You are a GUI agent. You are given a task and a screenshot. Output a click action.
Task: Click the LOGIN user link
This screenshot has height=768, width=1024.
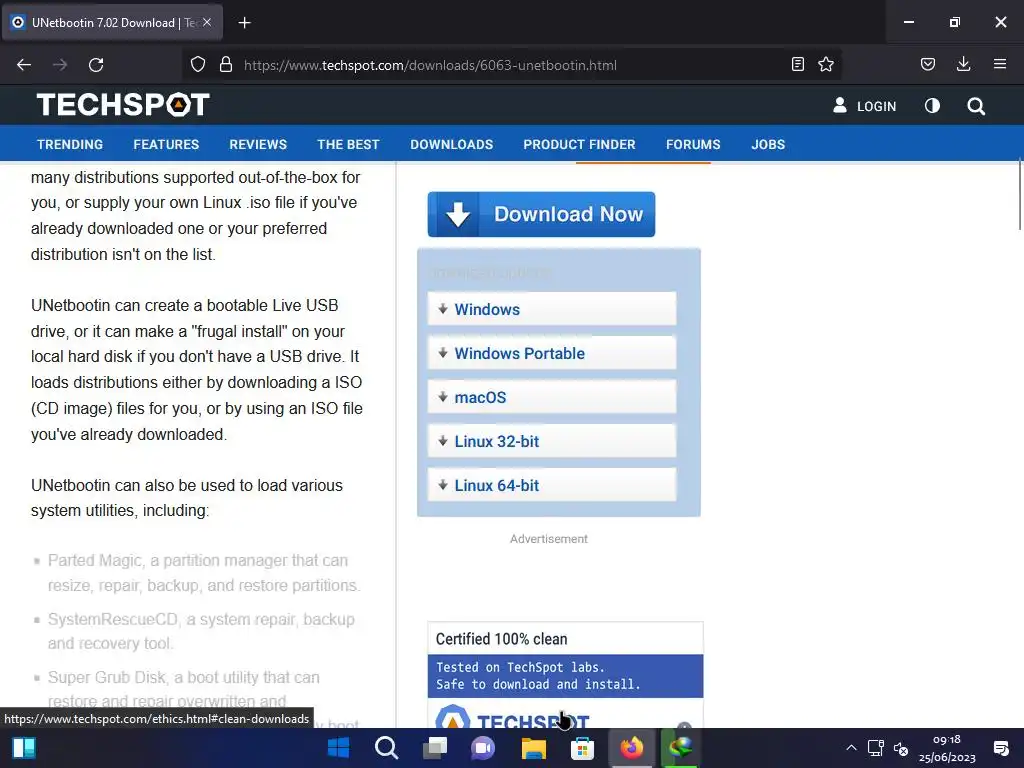[865, 106]
